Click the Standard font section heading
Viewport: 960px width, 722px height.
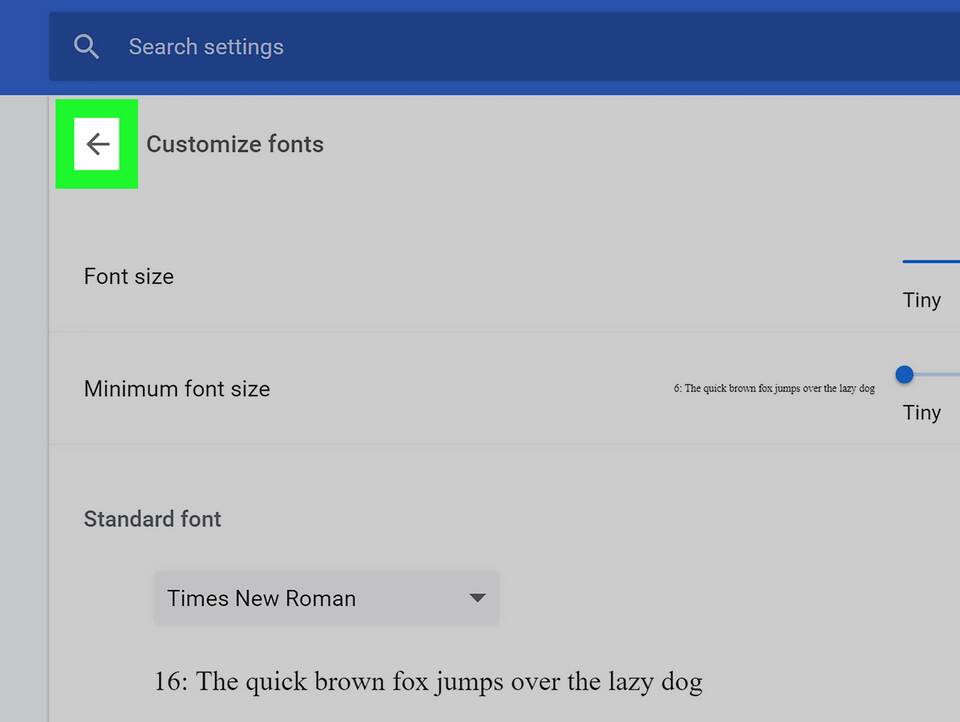point(153,519)
